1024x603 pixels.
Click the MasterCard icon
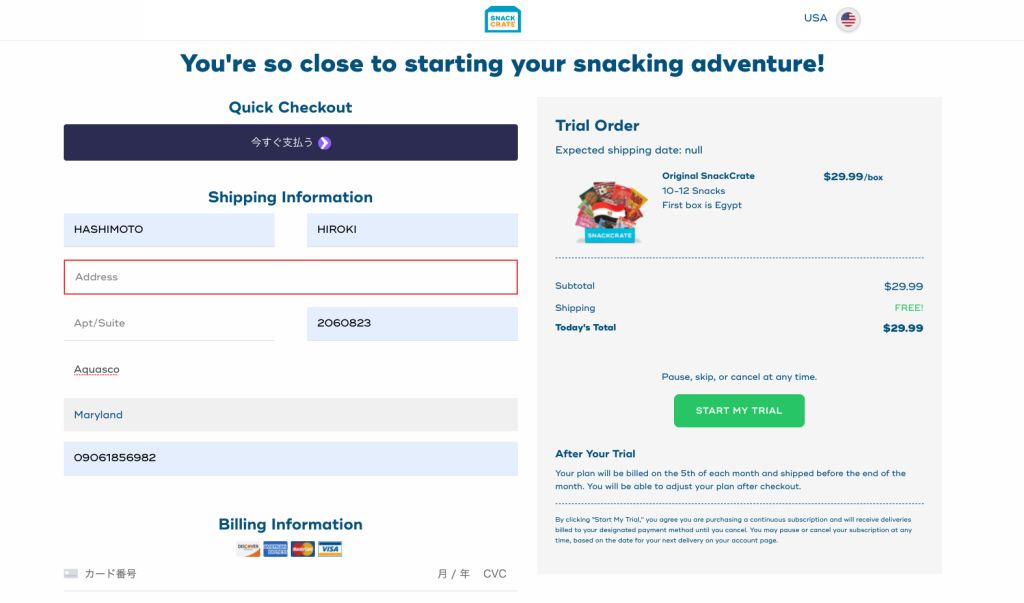point(302,549)
